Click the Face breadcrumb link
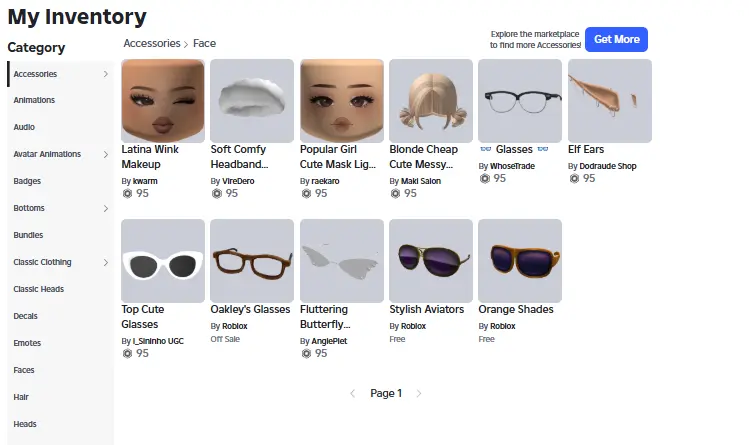 pos(204,43)
